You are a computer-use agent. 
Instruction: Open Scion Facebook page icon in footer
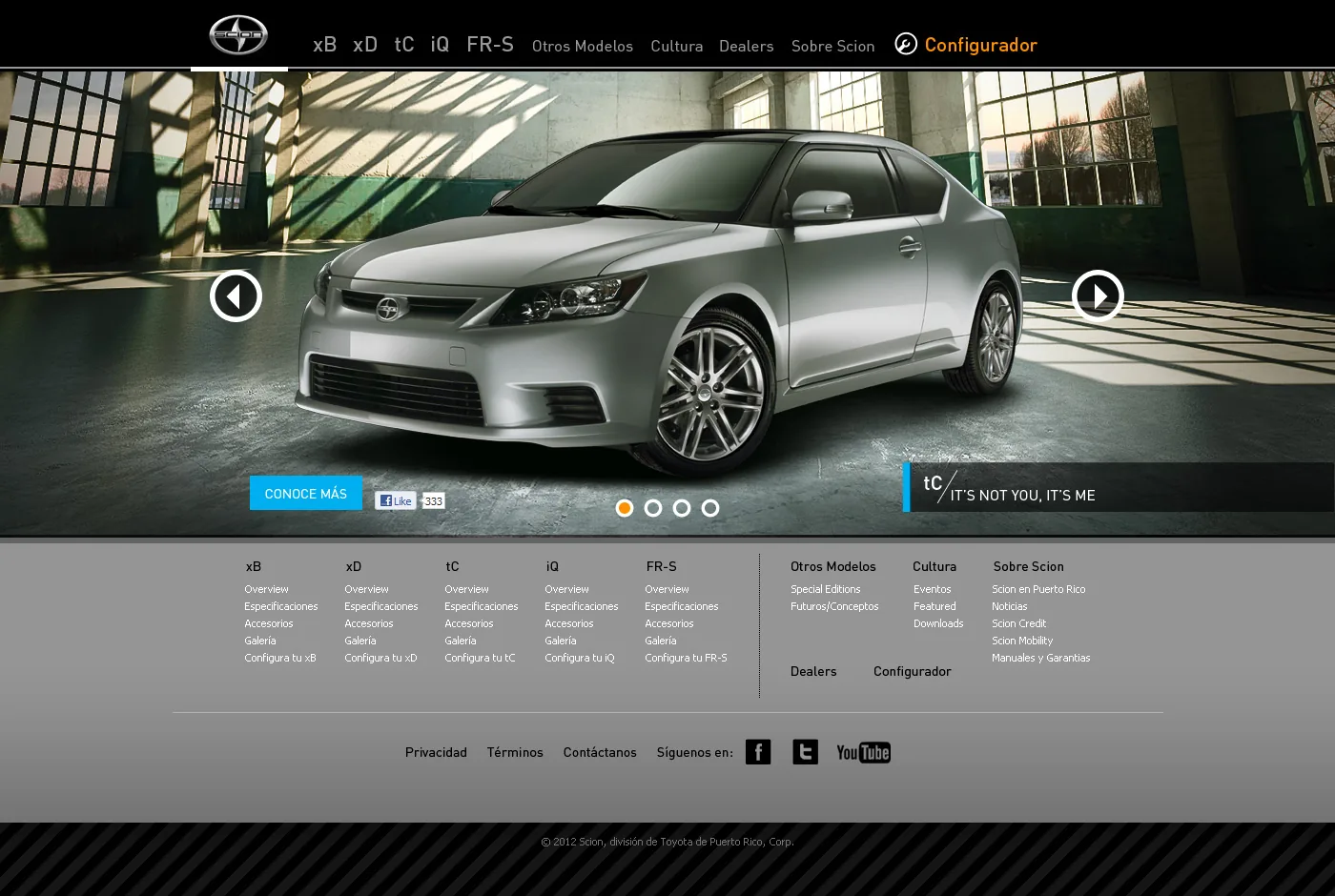(758, 752)
